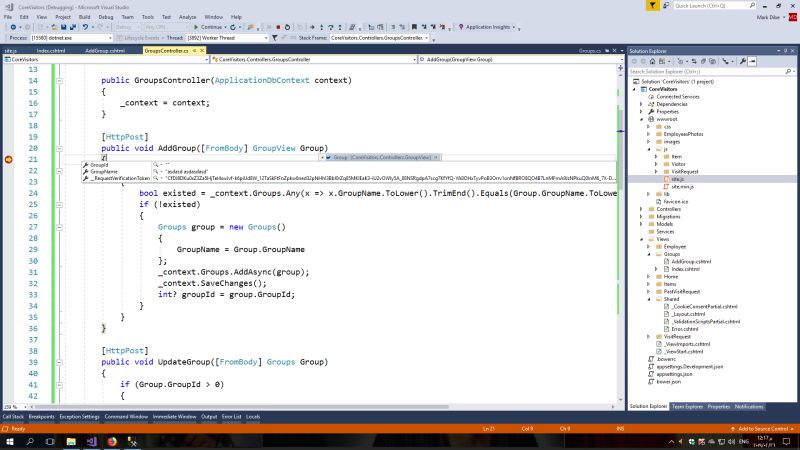Click the Undo icon in toolbar
Viewport: 800px width, 450px height.
pyautogui.click(x=85, y=27)
